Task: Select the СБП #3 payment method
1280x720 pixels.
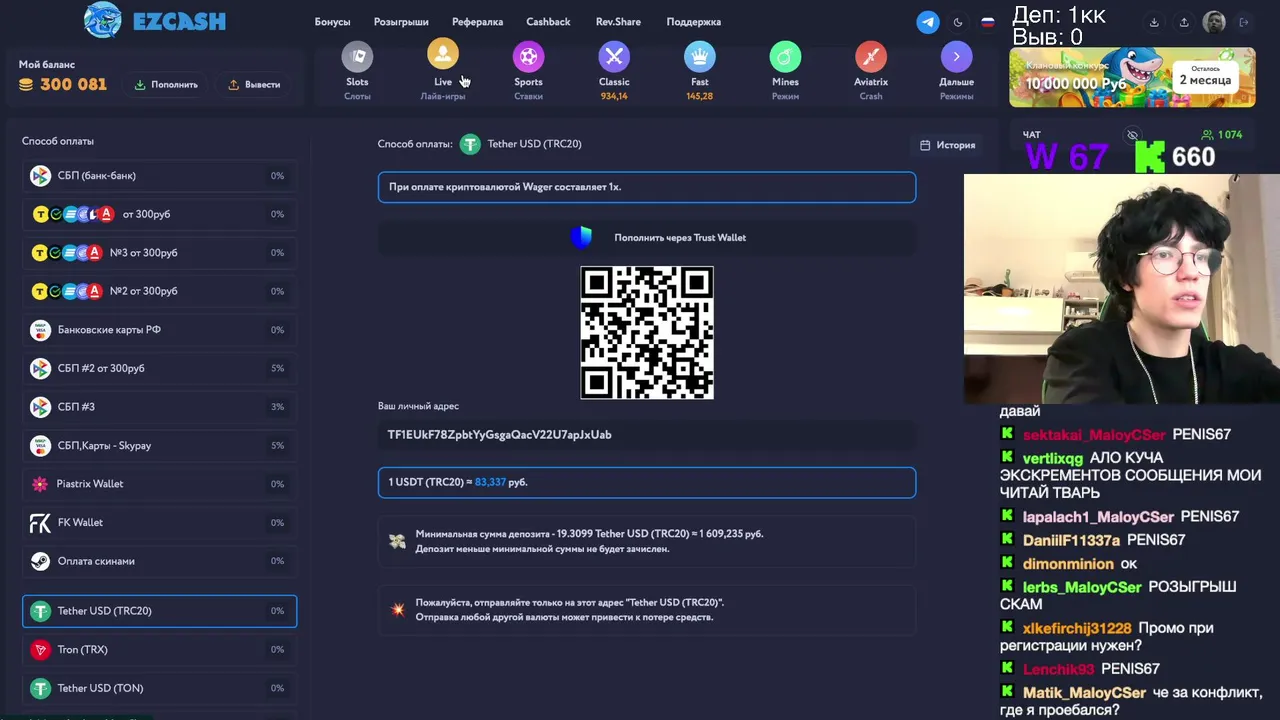Action: (x=160, y=407)
